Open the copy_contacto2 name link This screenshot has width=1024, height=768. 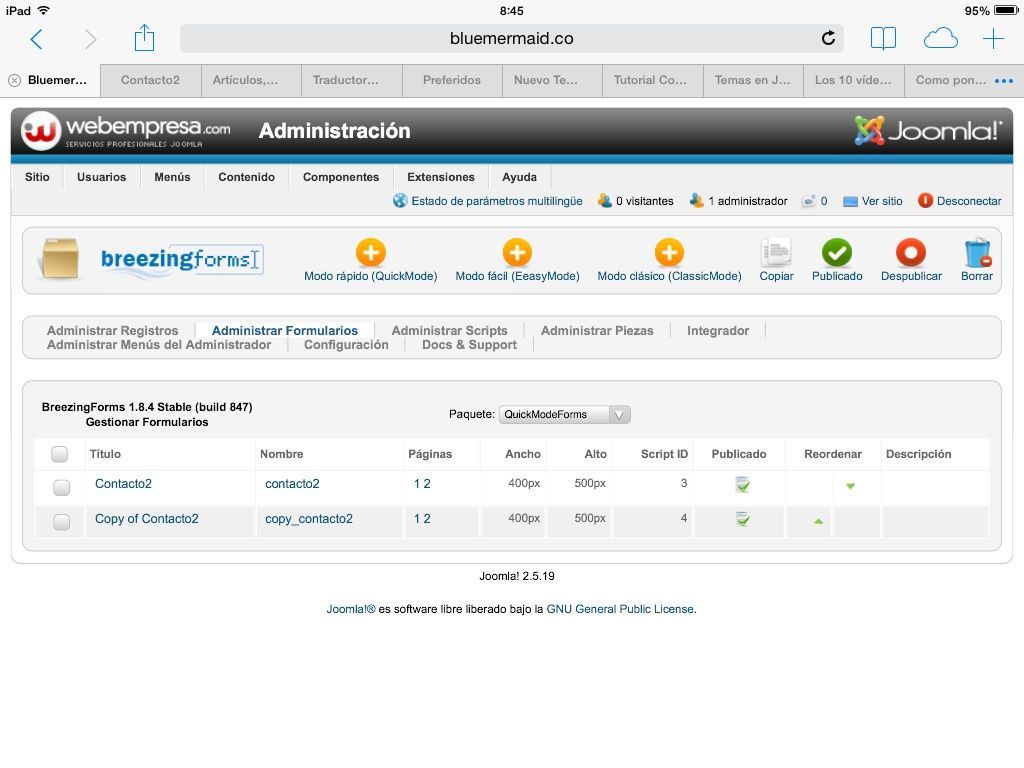(x=309, y=519)
